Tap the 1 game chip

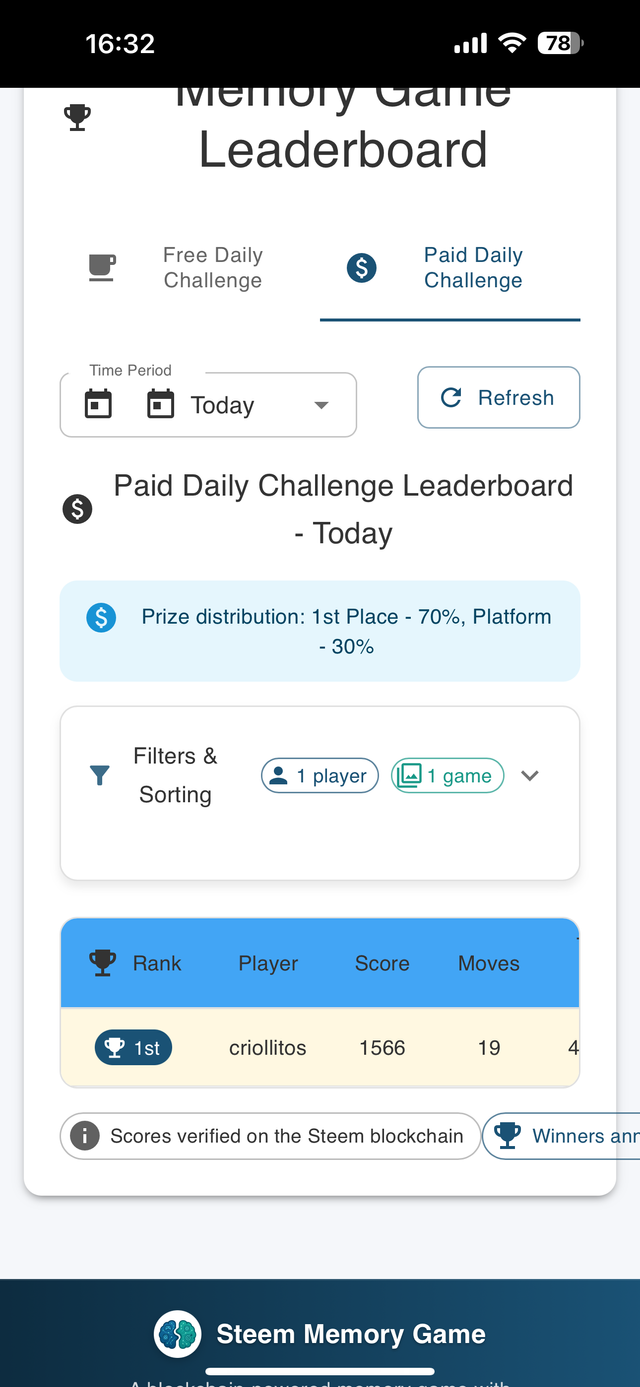447,776
